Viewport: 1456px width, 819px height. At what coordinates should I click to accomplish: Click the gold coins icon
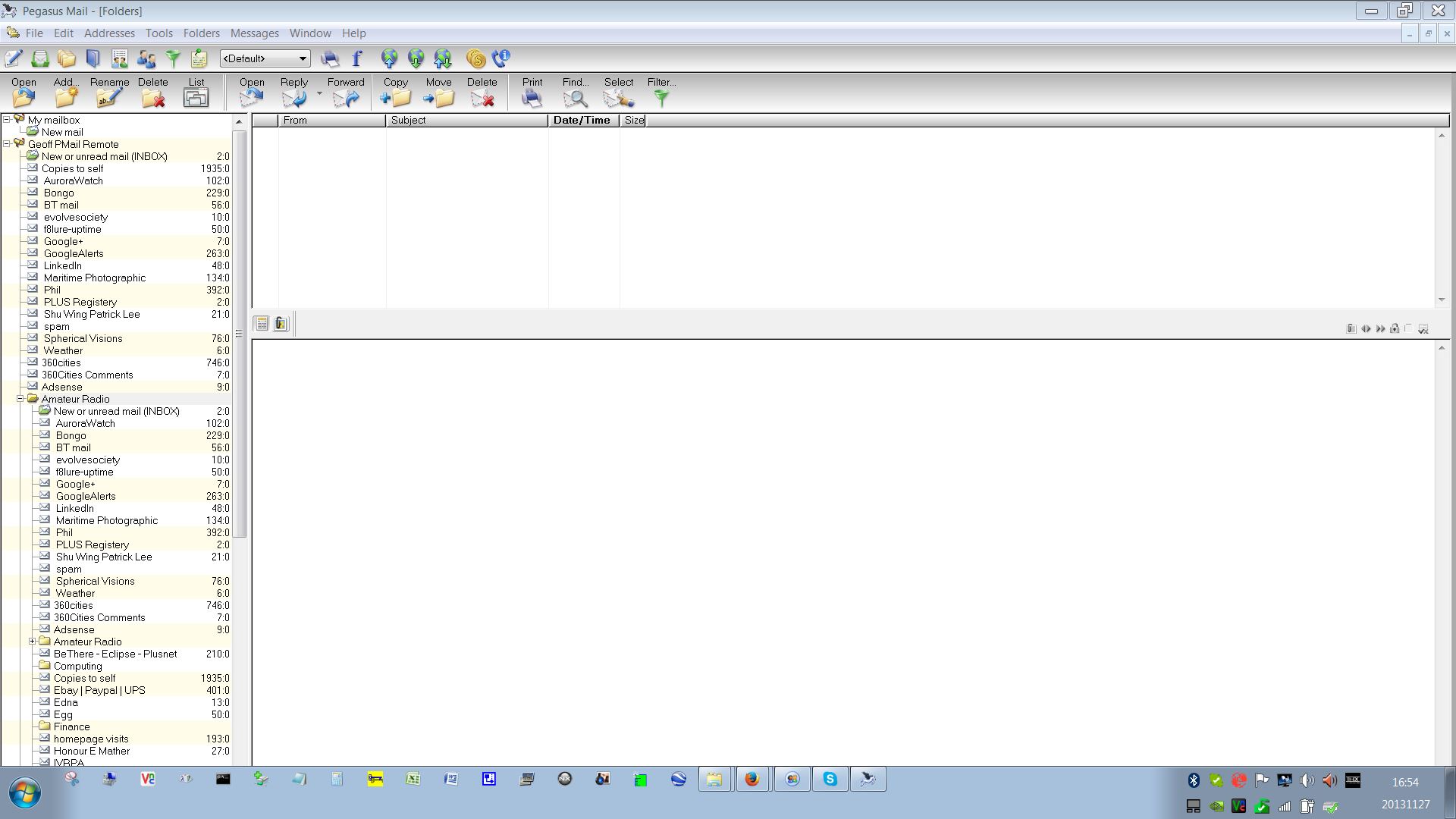click(x=475, y=58)
